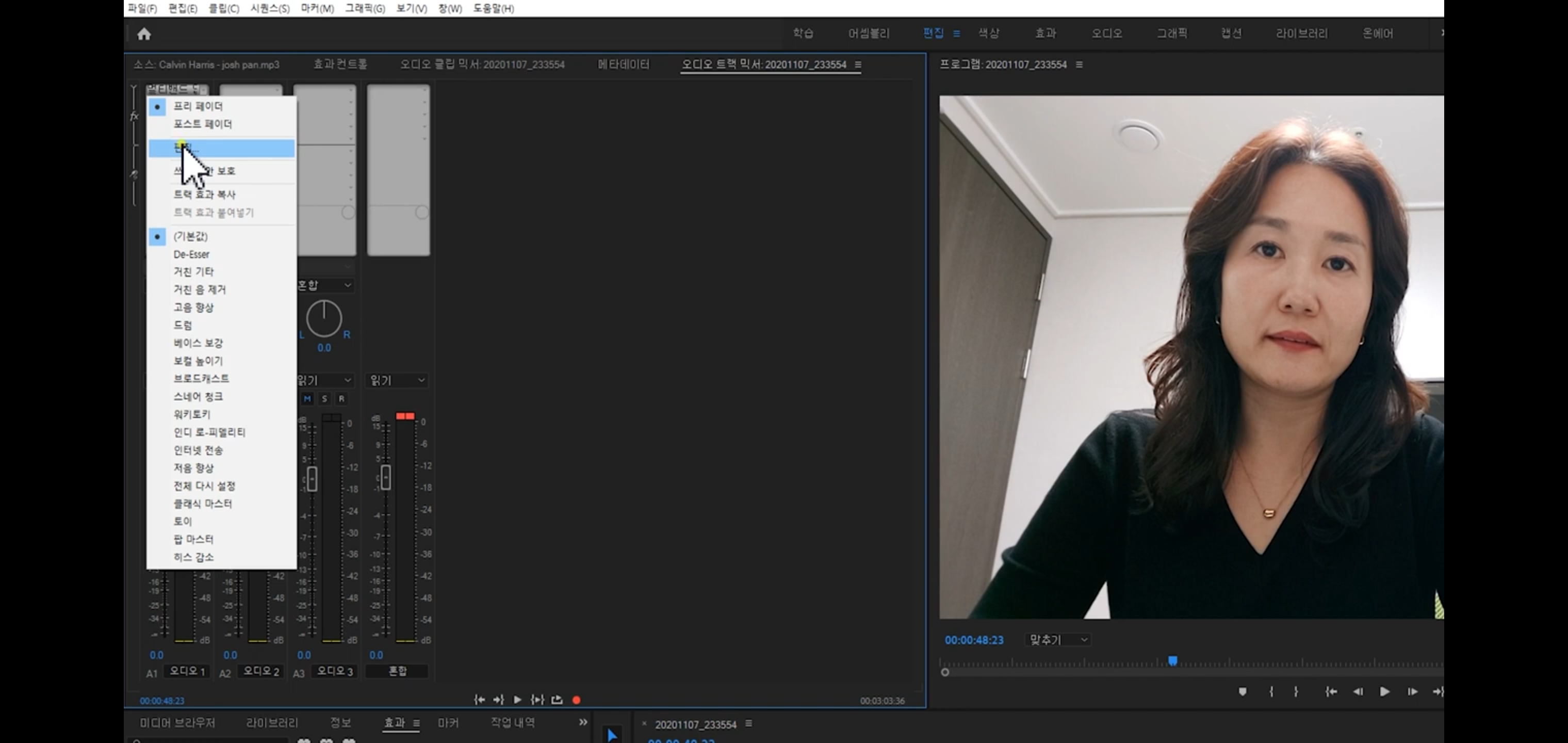Click the red record button in mixer
The height and width of the screenshot is (743, 1568).
pos(576,700)
